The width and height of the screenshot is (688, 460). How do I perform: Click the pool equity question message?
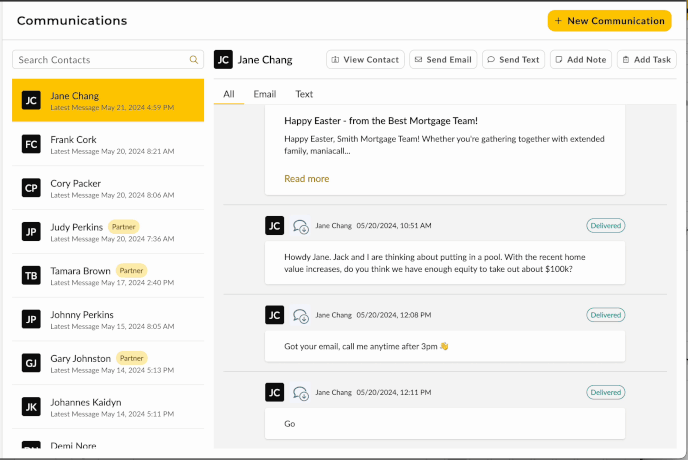click(445, 263)
